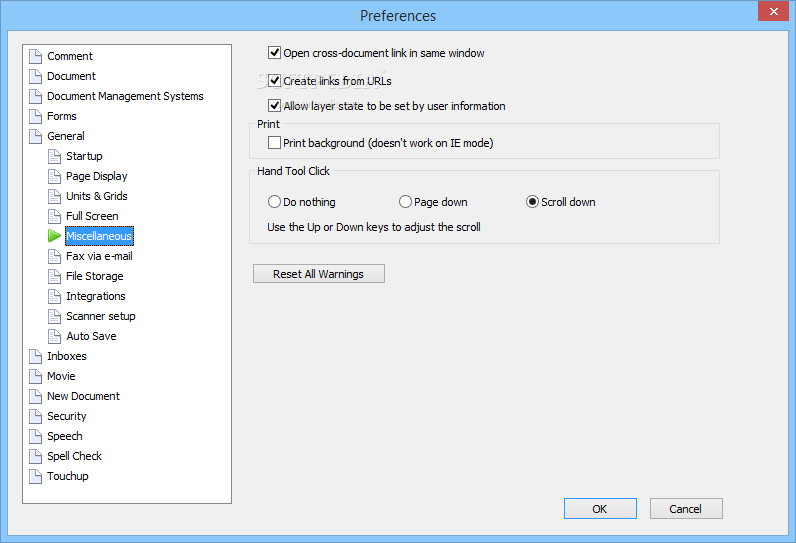Enable Print background checkbox
Viewport: 796px width, 543px height.
click(274, 143)
